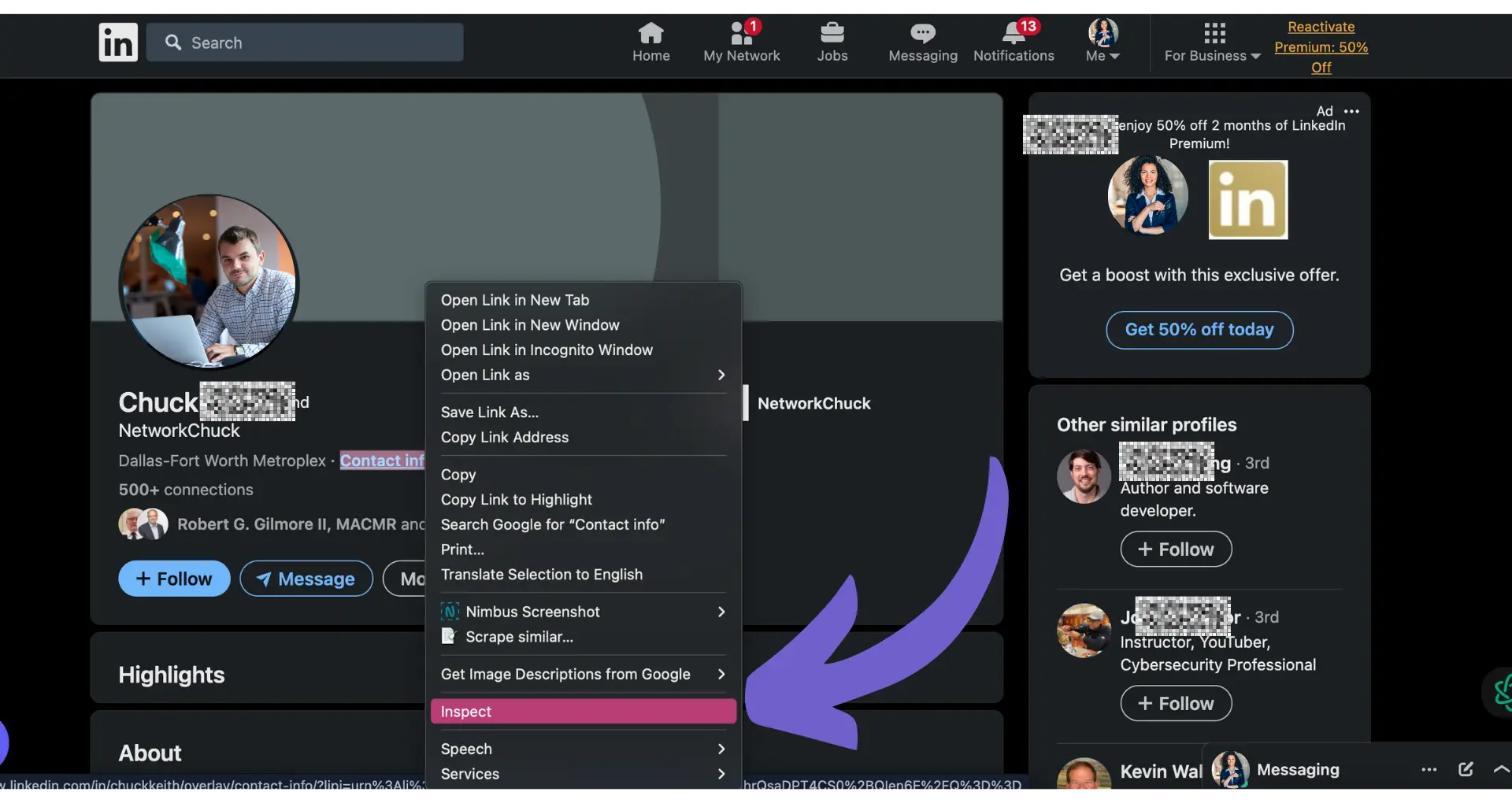Click the About section heading

point(150,753)
